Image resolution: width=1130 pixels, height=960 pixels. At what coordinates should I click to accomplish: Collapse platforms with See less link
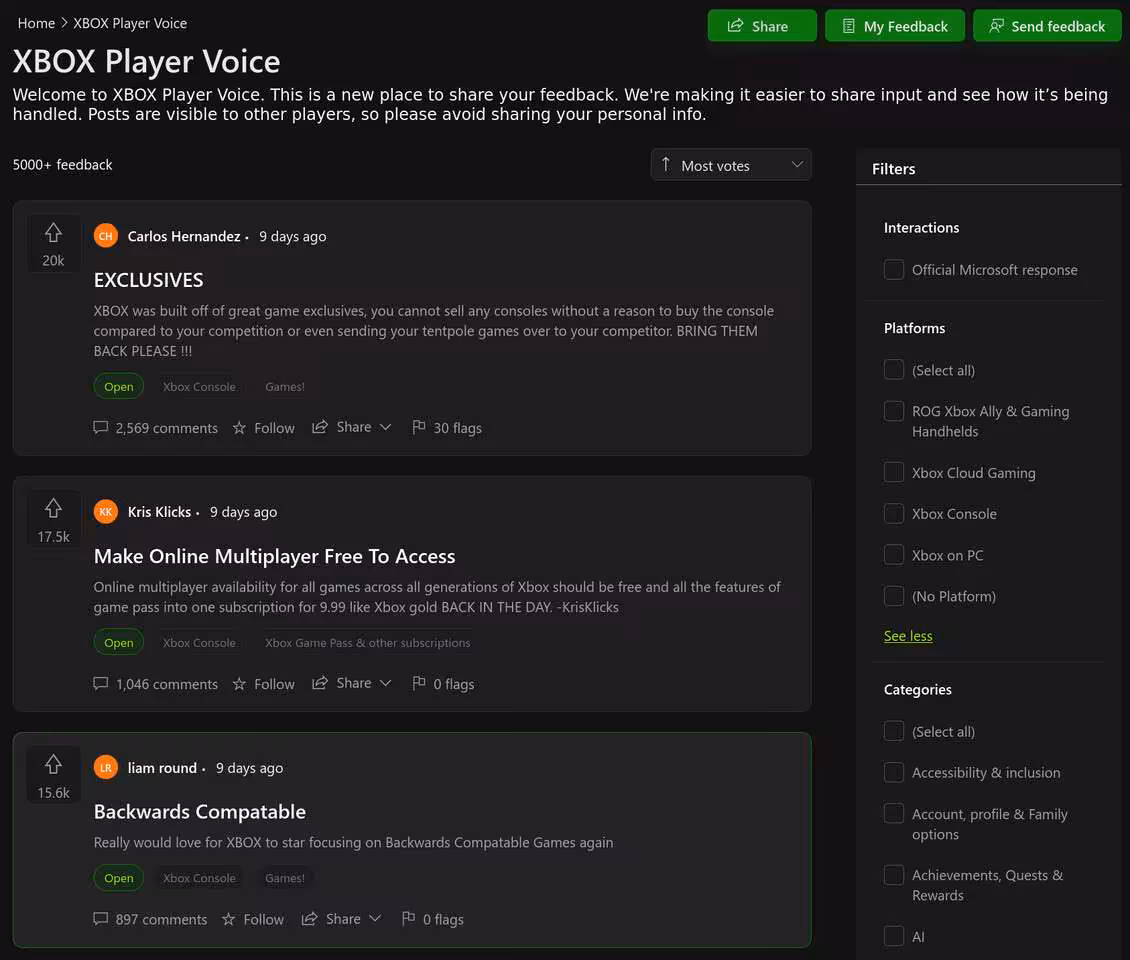[908, 636]
